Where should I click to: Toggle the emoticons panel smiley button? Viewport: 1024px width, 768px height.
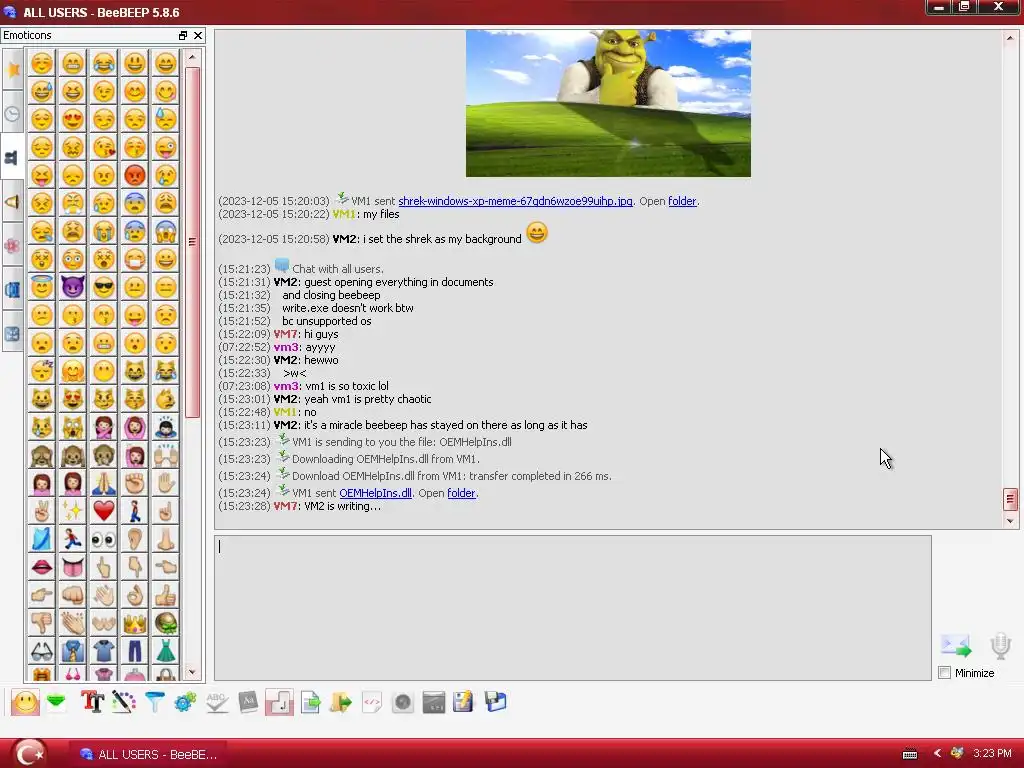point(25,703)
